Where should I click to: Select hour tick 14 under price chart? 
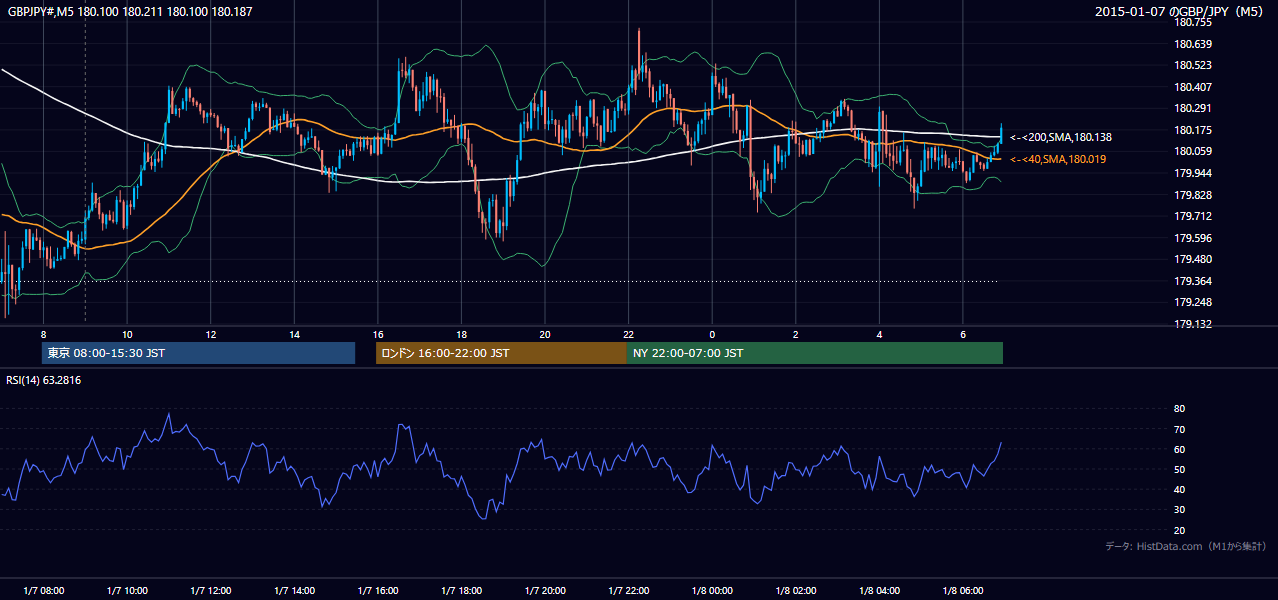coord(294,334)
